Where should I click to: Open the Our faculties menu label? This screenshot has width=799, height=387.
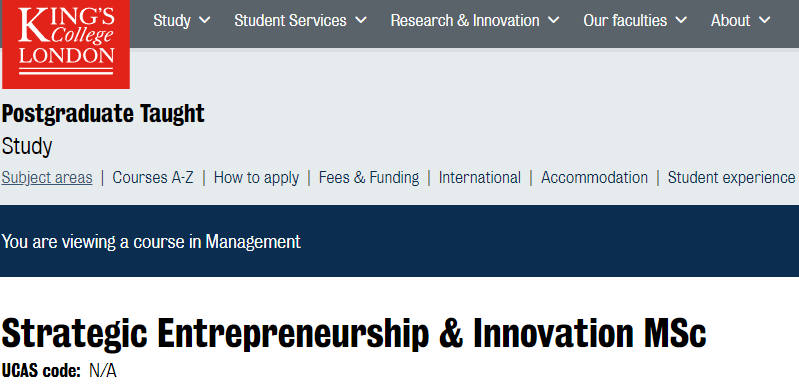pyautogui.click(x=625, y=20)
